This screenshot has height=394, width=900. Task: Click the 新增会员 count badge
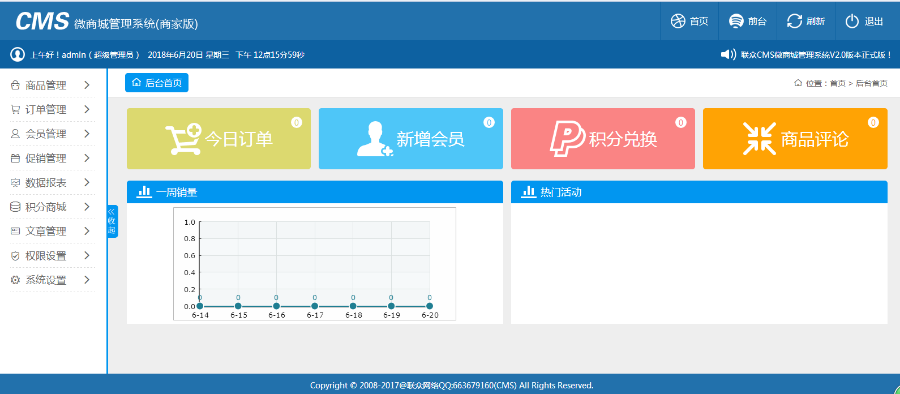coord(488,122)
